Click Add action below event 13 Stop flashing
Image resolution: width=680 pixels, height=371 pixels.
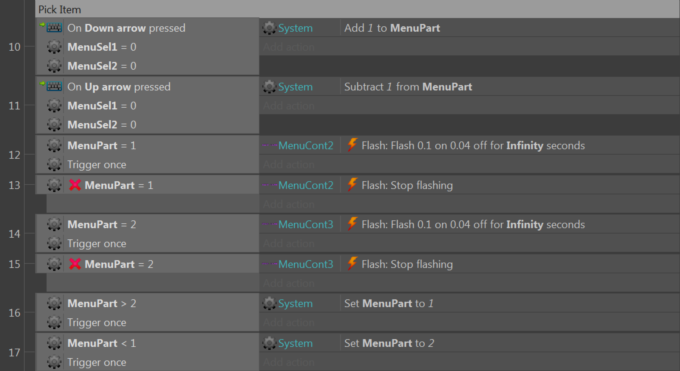pos(289,204)
